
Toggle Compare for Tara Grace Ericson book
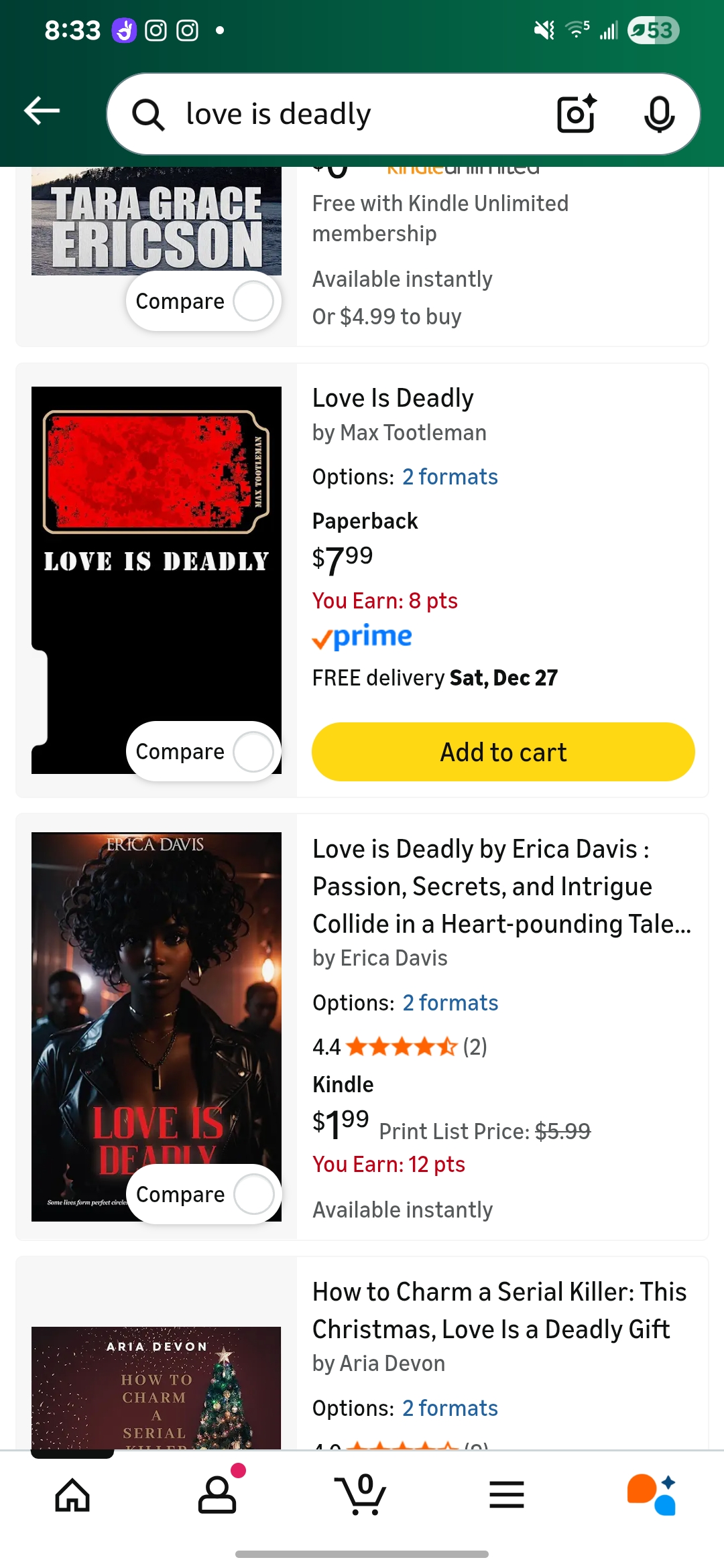click(253, 301)
